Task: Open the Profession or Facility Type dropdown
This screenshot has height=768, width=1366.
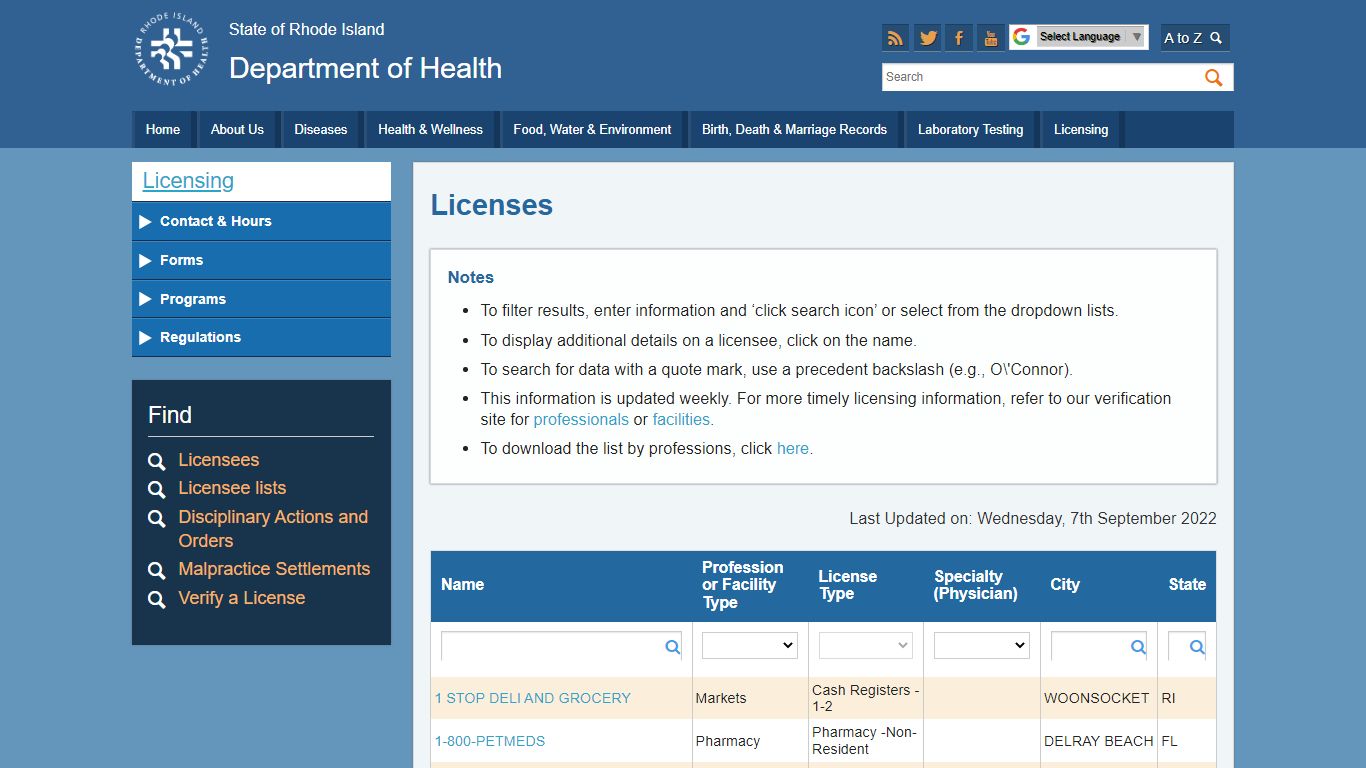Action: pyautogui.click(x=749, y=646)
